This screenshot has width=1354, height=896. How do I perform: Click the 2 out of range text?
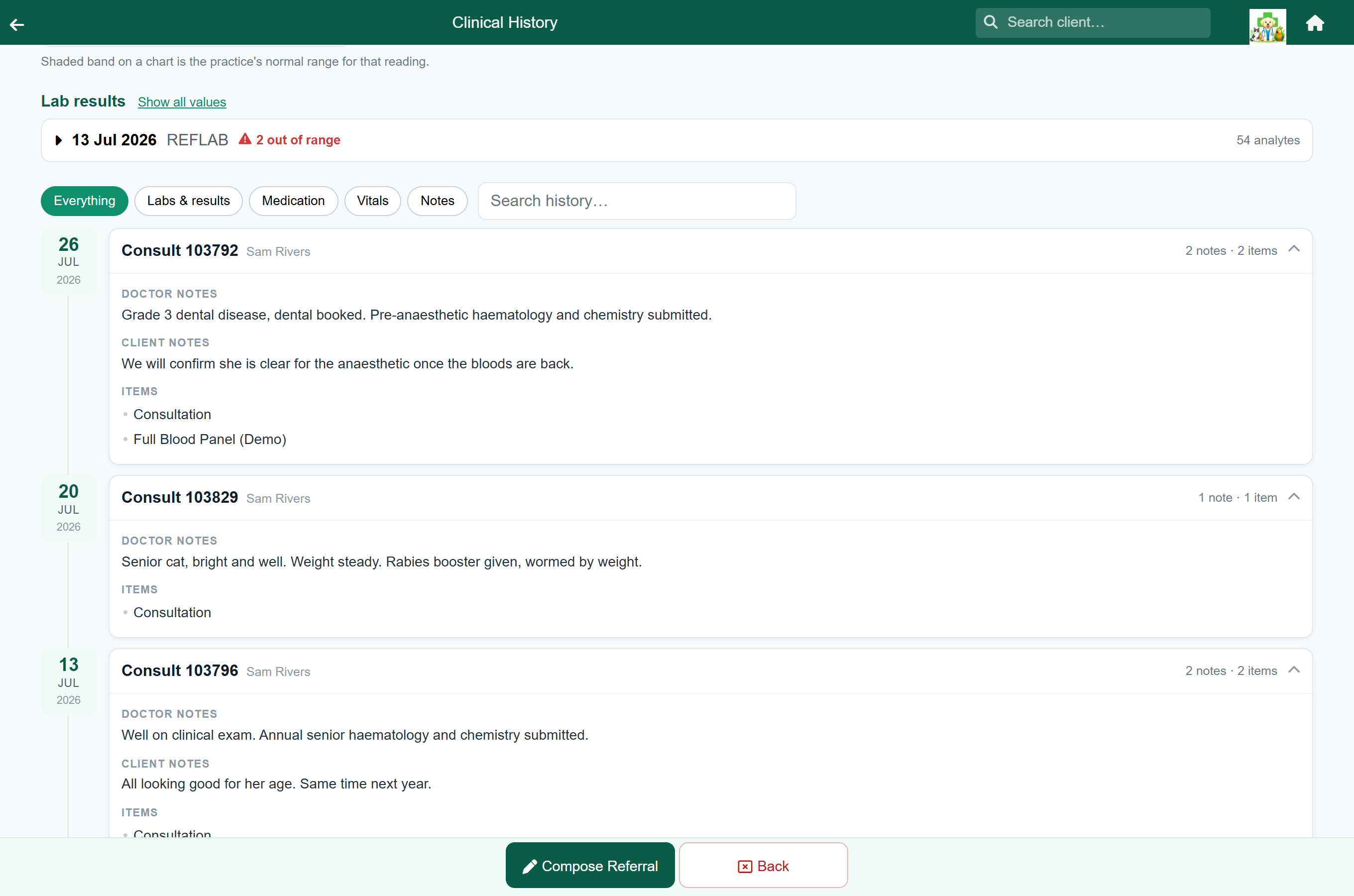(x=298, y=140)
